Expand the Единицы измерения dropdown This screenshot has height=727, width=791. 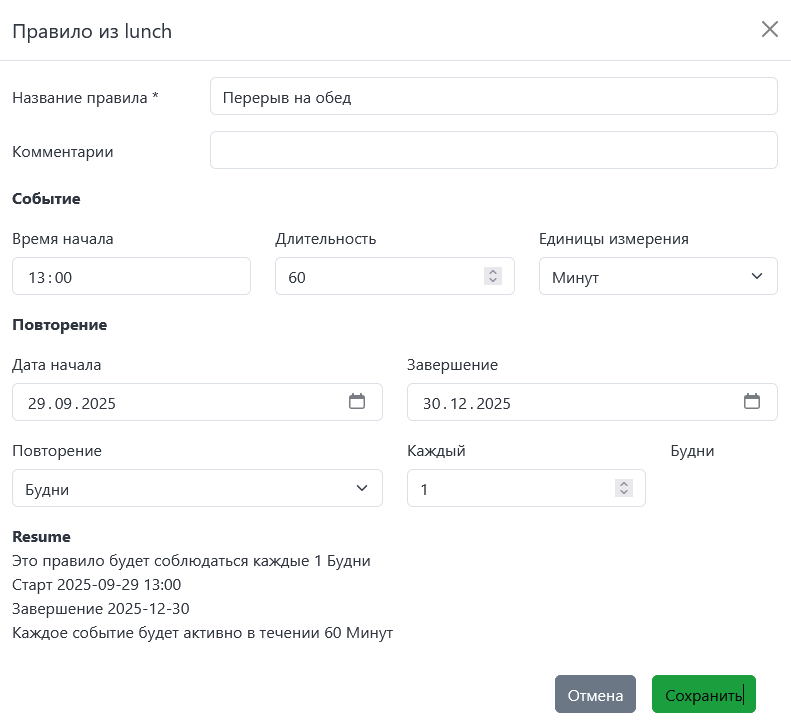pos(657,277)
